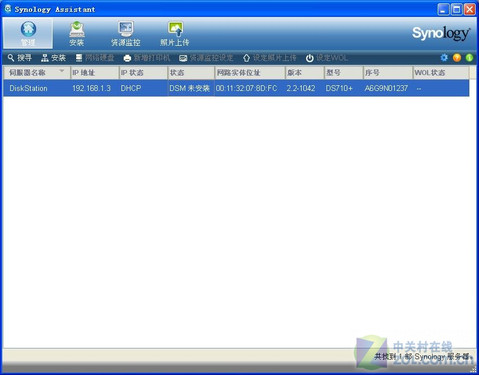Open the blue gear settings icon

[x=444, y=58]
